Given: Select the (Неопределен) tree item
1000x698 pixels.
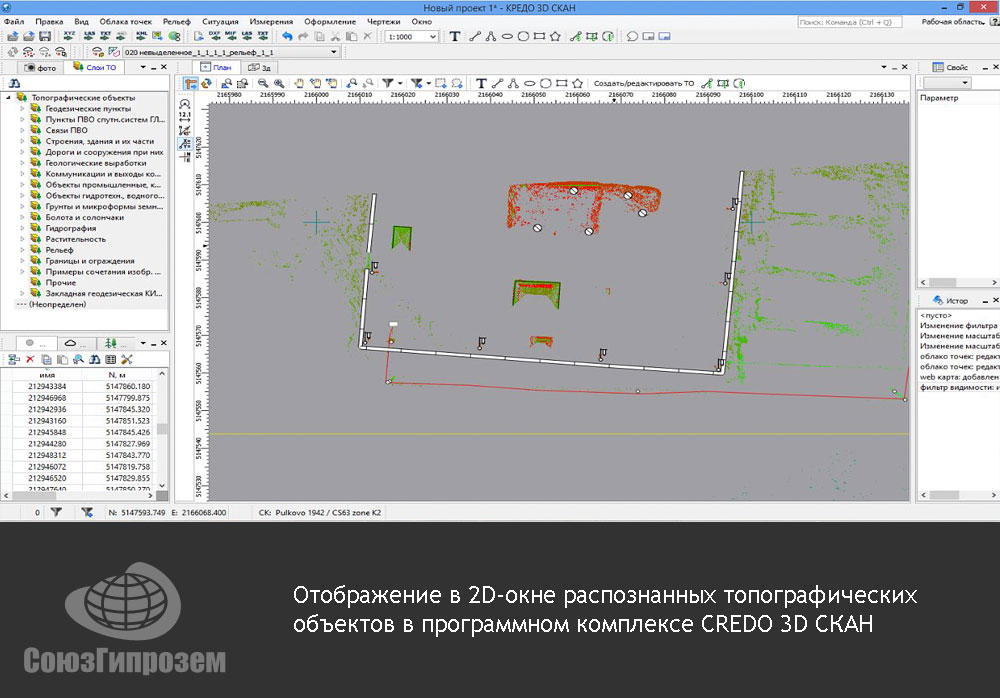Looking at the screenshot, I should click(x=57, y=304).
